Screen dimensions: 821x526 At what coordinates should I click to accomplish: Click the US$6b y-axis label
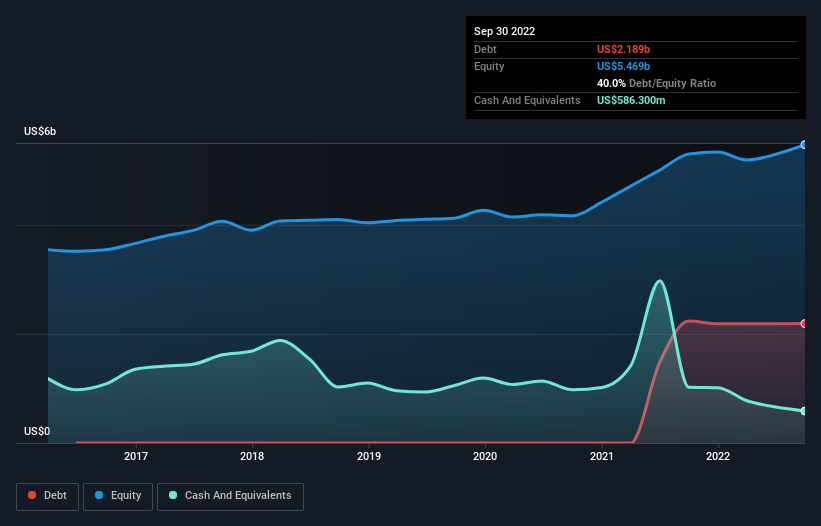click(x=40, y=131)
